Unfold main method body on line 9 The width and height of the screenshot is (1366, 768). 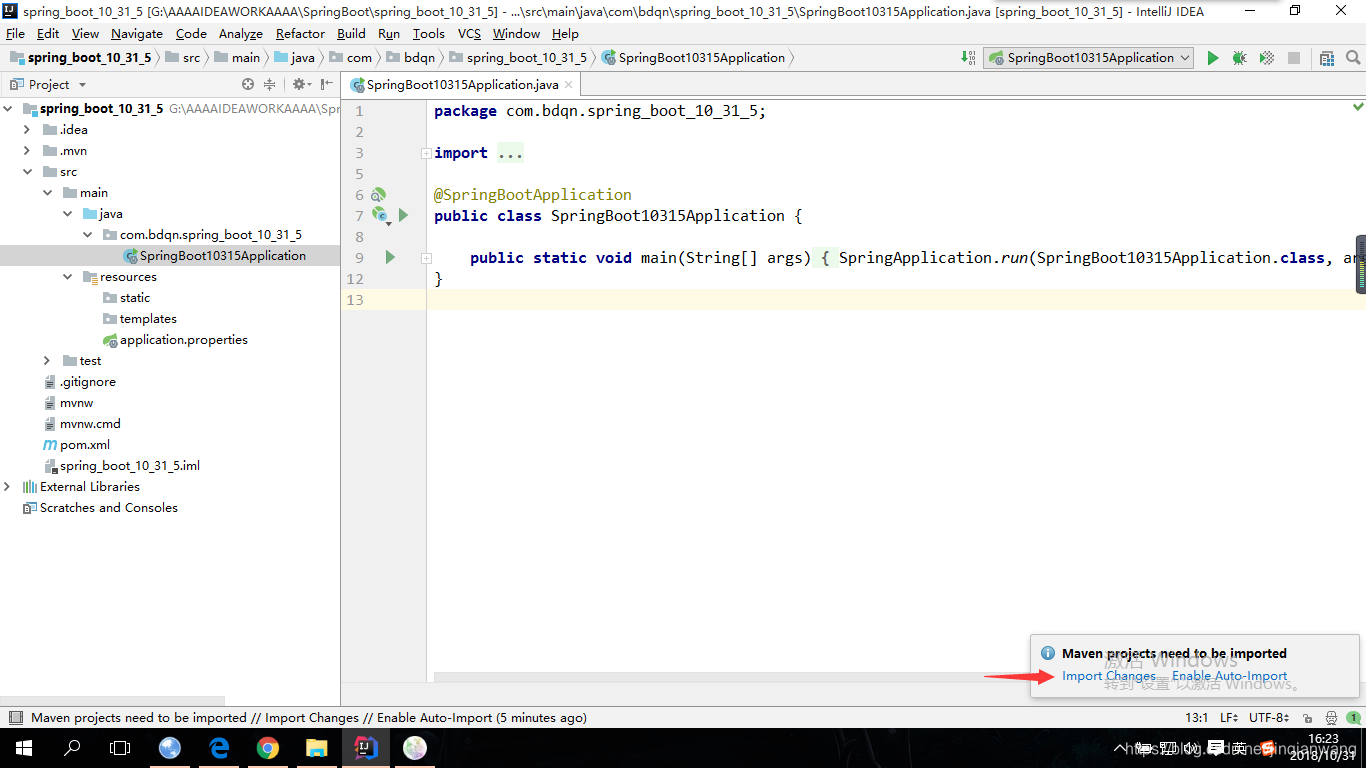coord(426,258)
